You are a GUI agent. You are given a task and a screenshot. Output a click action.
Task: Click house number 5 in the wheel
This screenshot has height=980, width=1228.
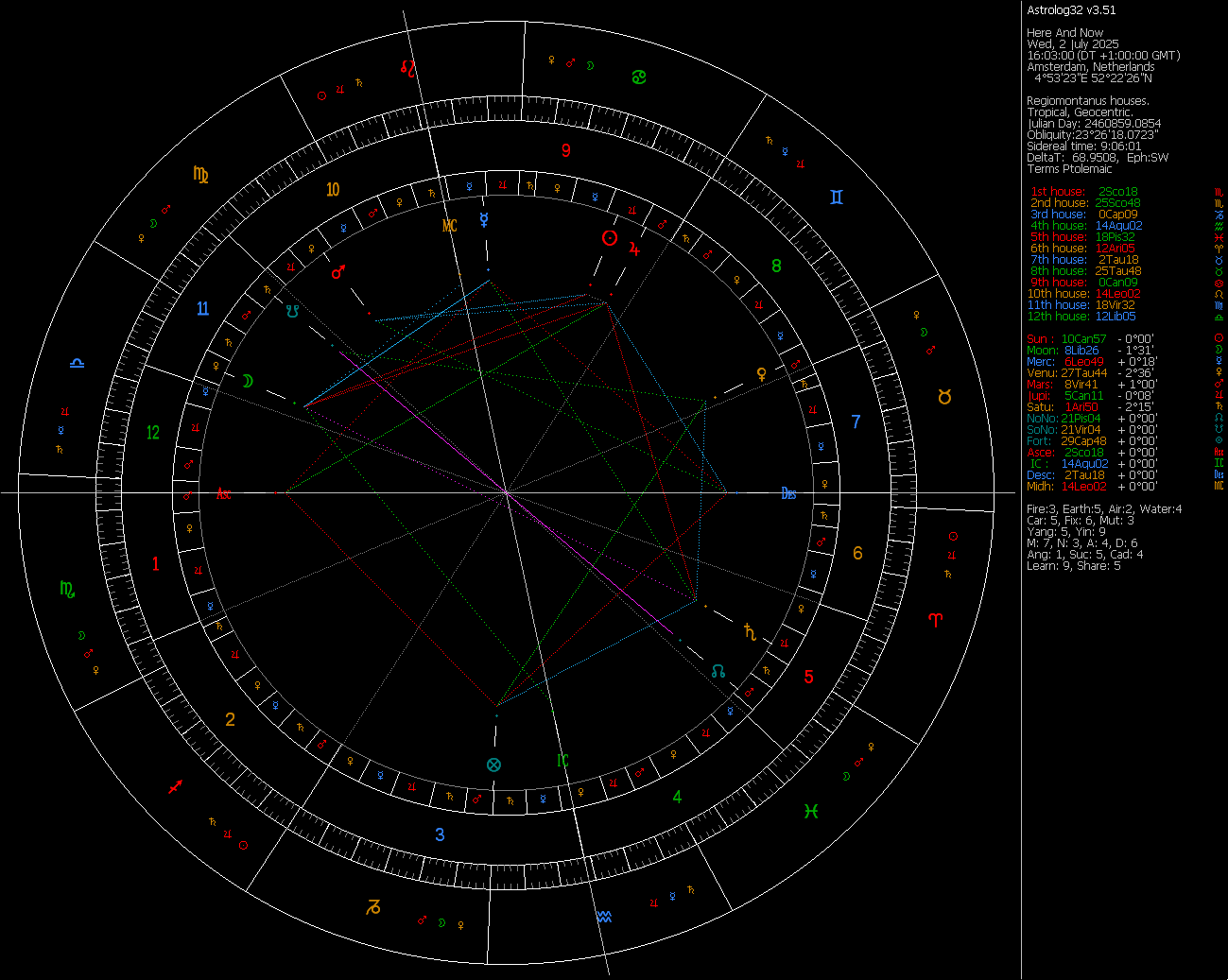coord(808,677)
